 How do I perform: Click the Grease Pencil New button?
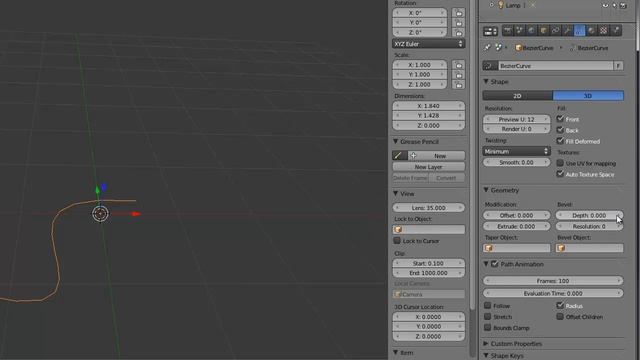click(436, 156)
